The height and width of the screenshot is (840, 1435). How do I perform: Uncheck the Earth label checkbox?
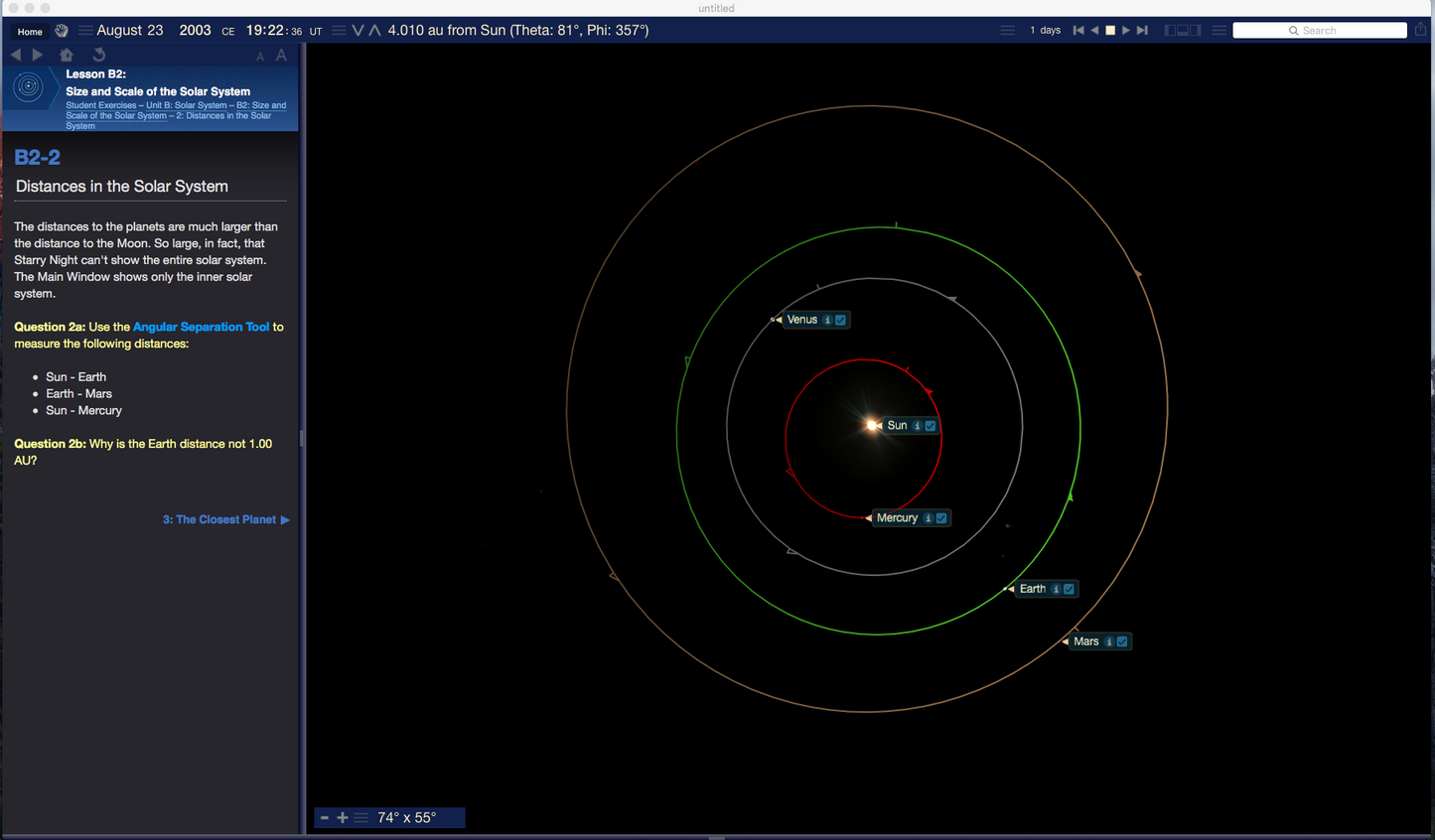click(1070, 589)
